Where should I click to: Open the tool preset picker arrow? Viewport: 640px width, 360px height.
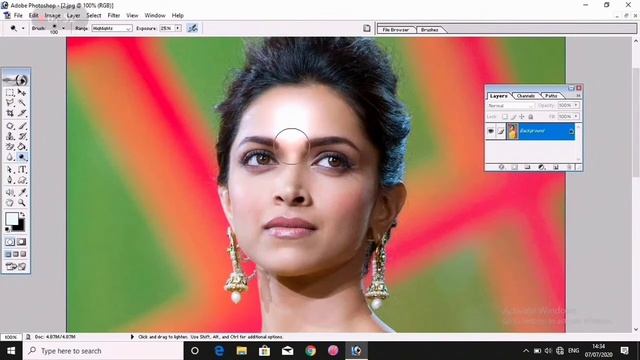pos(23,28)
